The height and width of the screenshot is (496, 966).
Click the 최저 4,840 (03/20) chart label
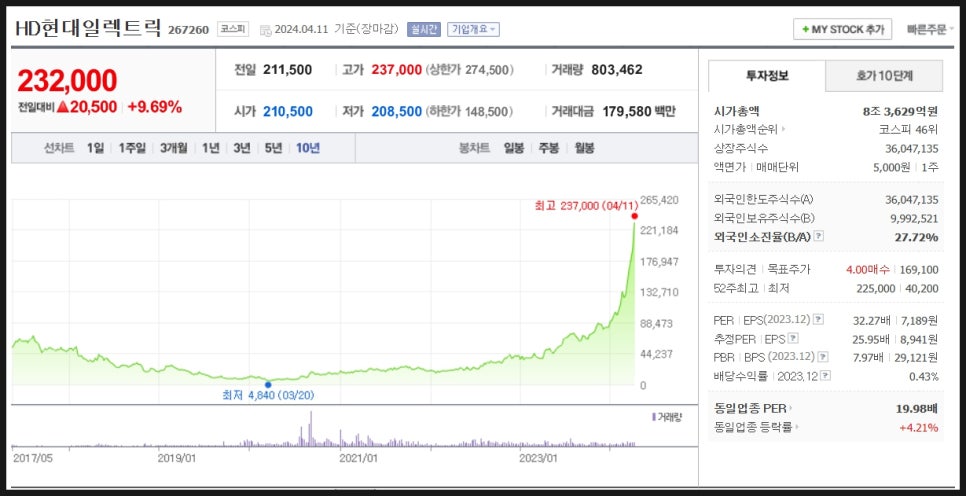click(268, 396)
